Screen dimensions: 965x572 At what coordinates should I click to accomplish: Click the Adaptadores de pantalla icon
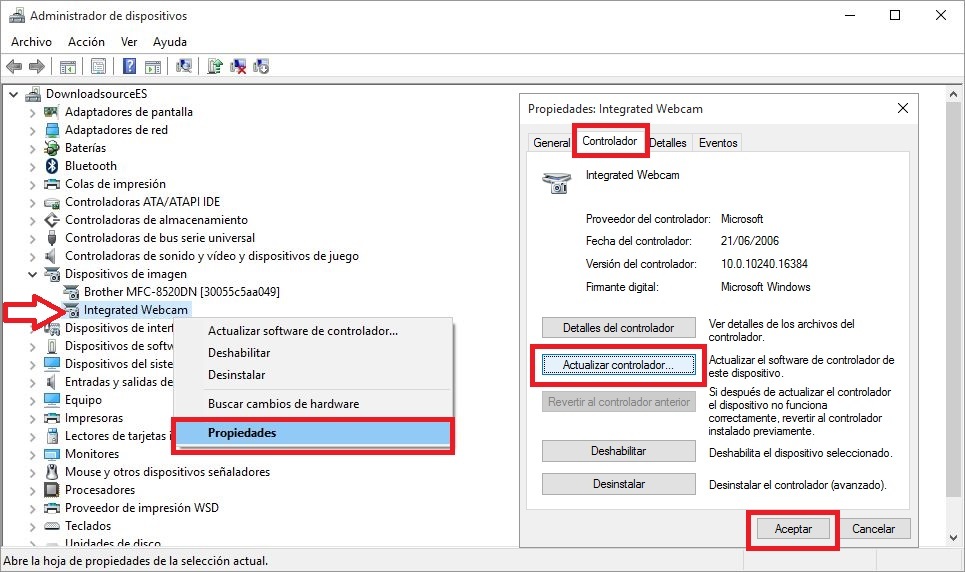click(x=52, y=112)
